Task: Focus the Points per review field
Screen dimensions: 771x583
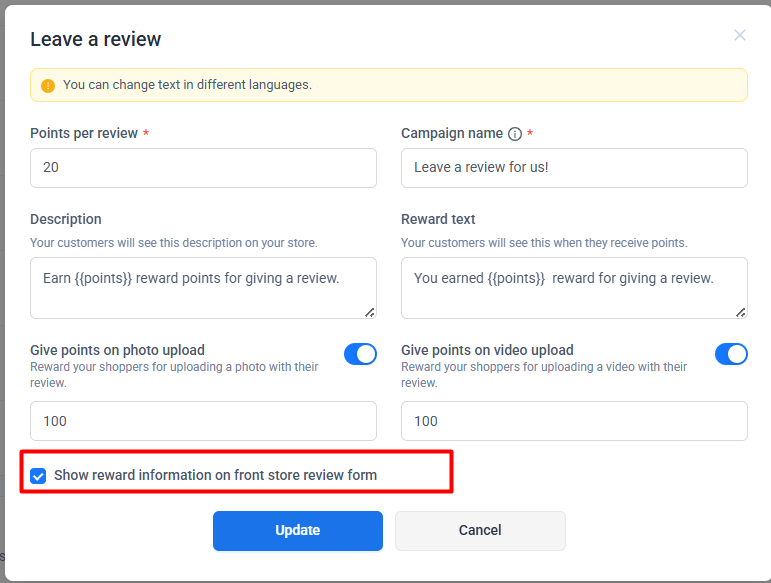Action: pos(203,168)
